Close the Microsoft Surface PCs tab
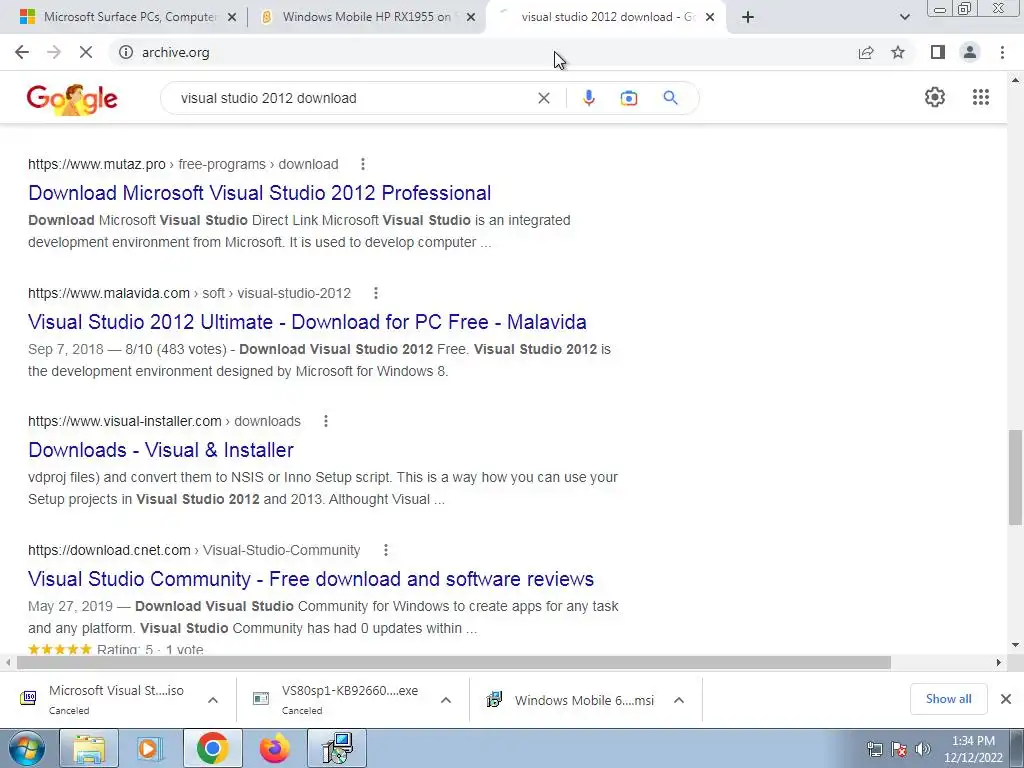The height and width of the screenshot is (768, 1024). tap(231, 17)
